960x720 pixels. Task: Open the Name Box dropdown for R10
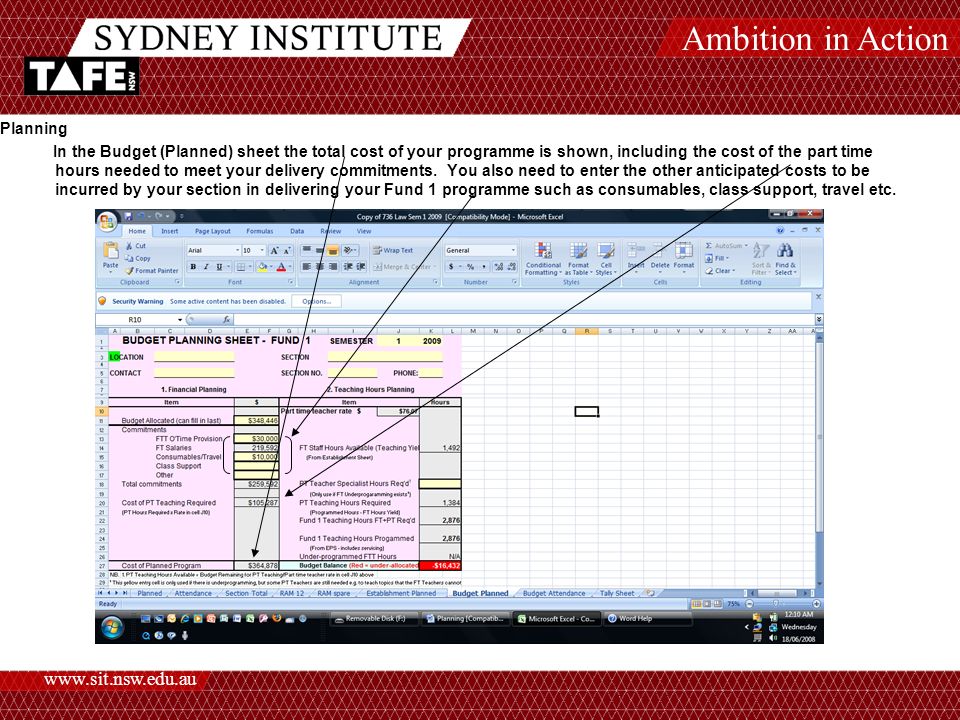click(x=180, y=320)
